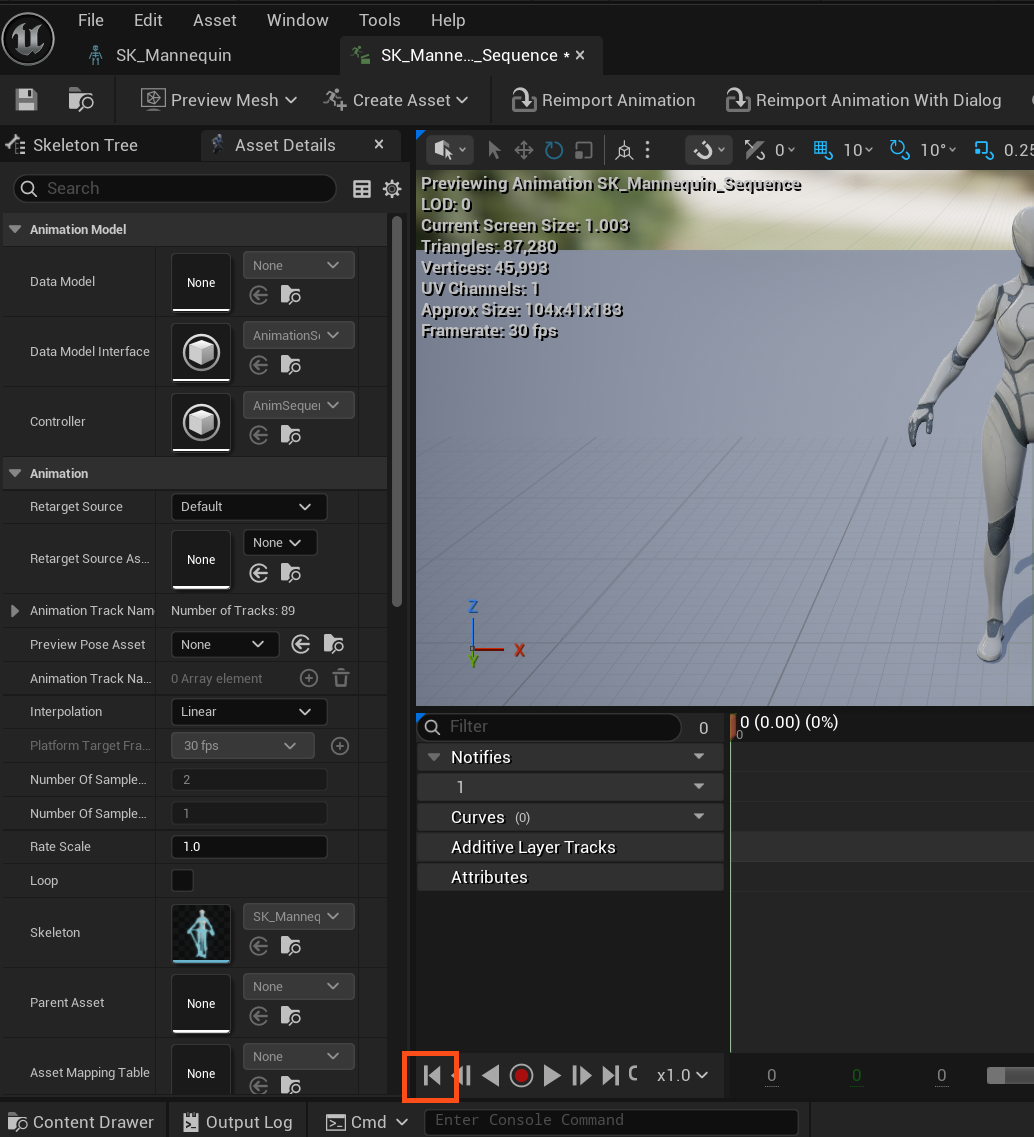Open the snapping magnet dropdown

708,150
